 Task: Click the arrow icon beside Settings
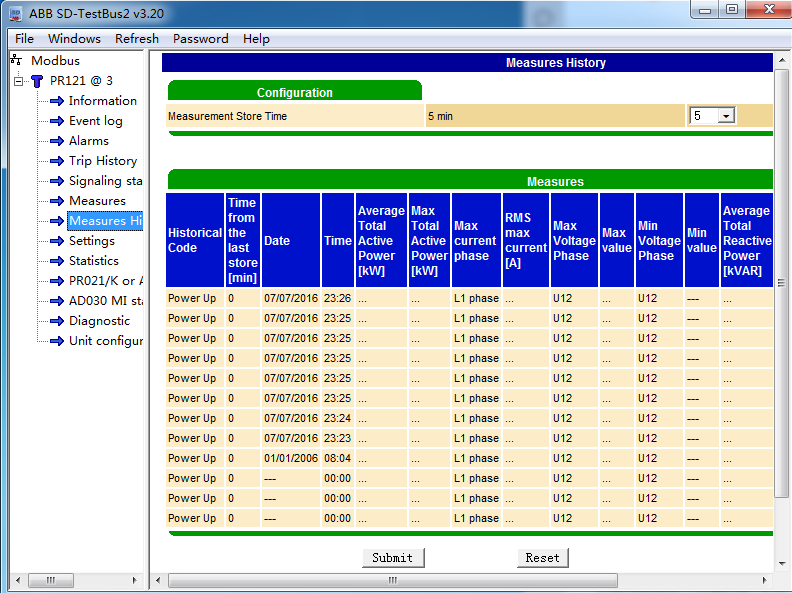click(57, 241)
